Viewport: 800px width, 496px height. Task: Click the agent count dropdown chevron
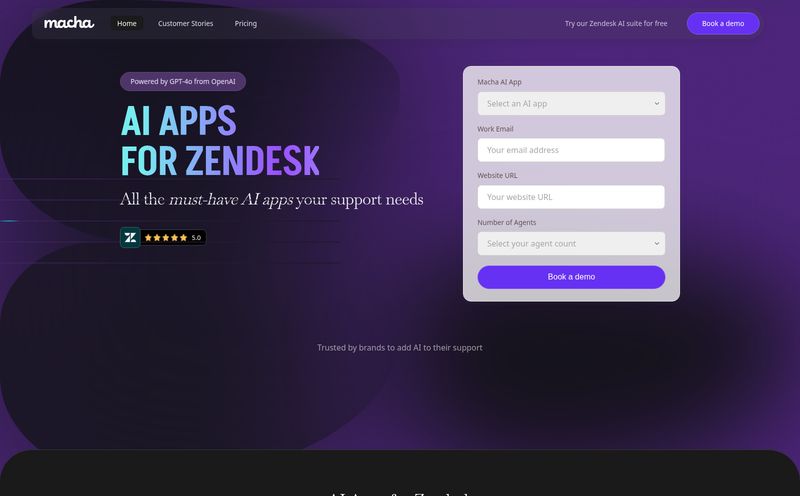657,243
